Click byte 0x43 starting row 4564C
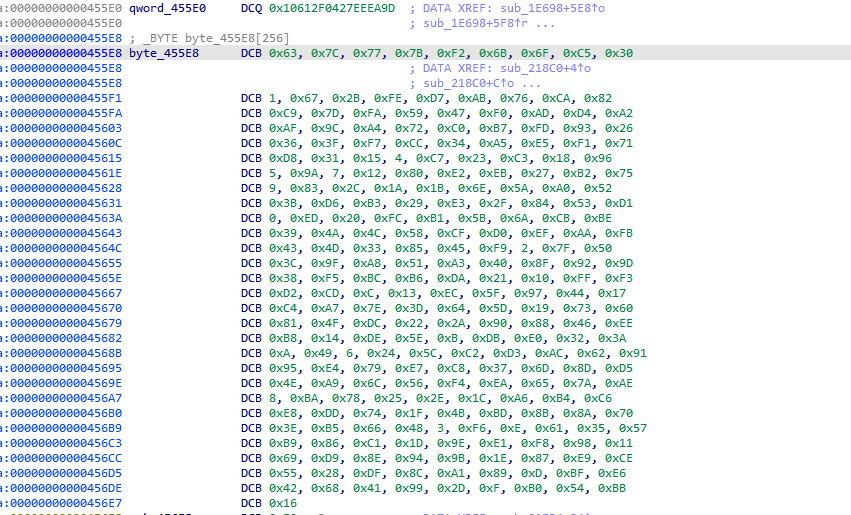The image size is (851, 515). 283,248
